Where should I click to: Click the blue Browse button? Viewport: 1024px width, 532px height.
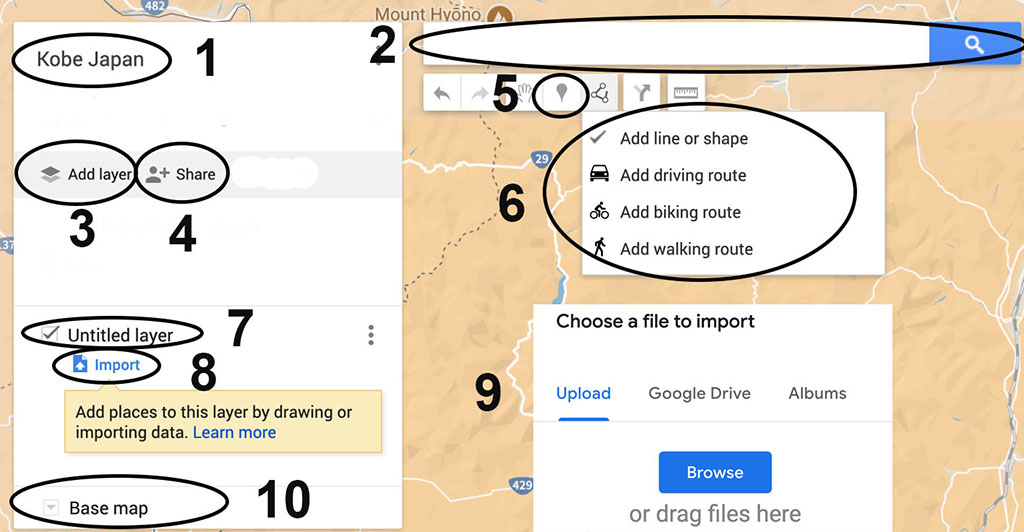(x=715, y=472)
